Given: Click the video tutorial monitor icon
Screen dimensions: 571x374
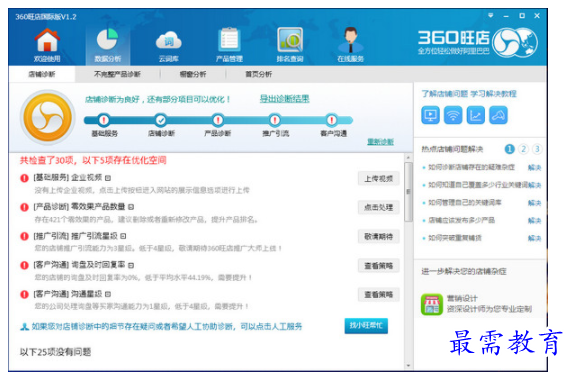Looking at the screenshot, I should (x=430, y=115).
